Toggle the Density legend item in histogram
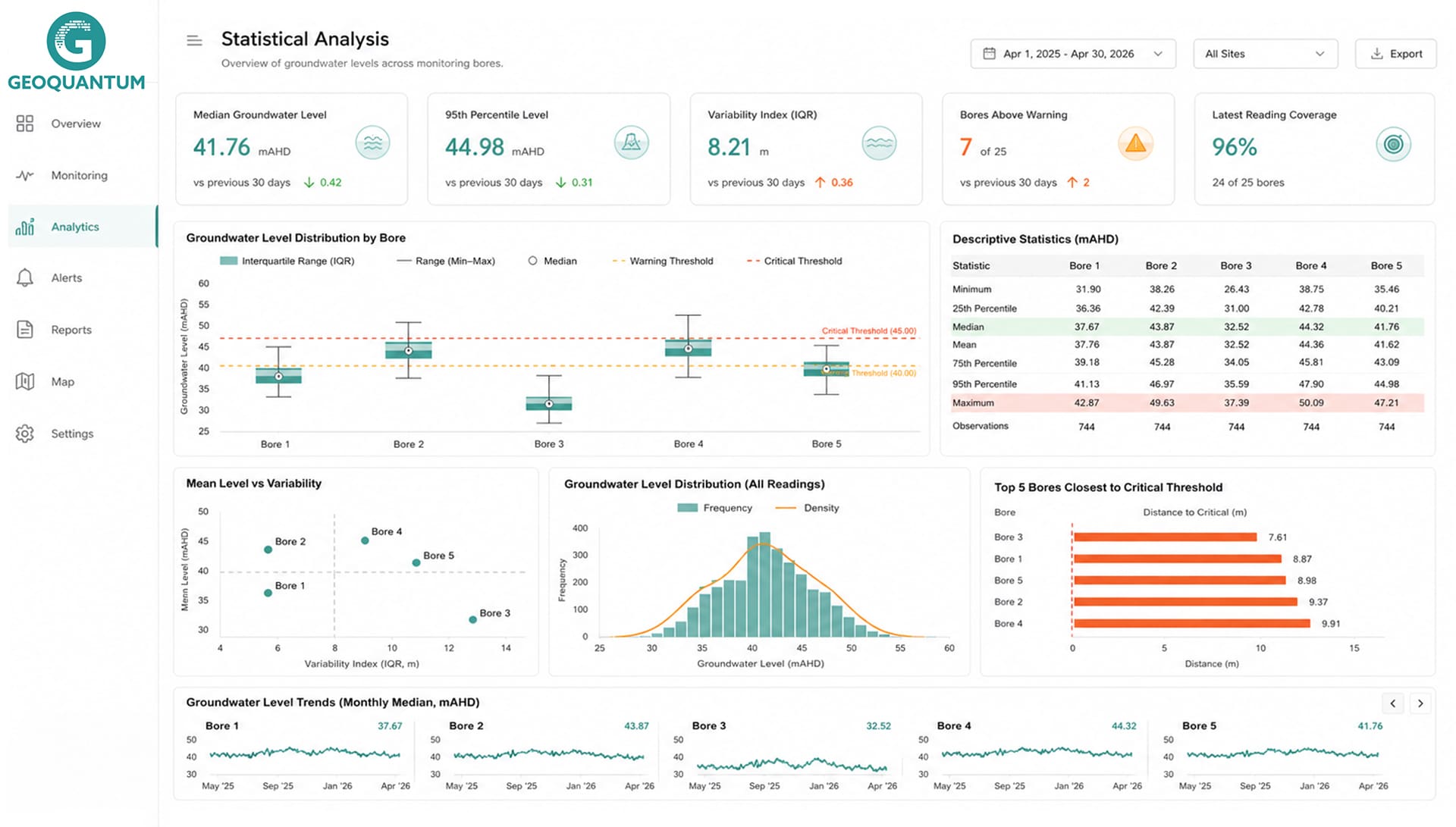The image size is (1456, 827). (x=807, y=508)
